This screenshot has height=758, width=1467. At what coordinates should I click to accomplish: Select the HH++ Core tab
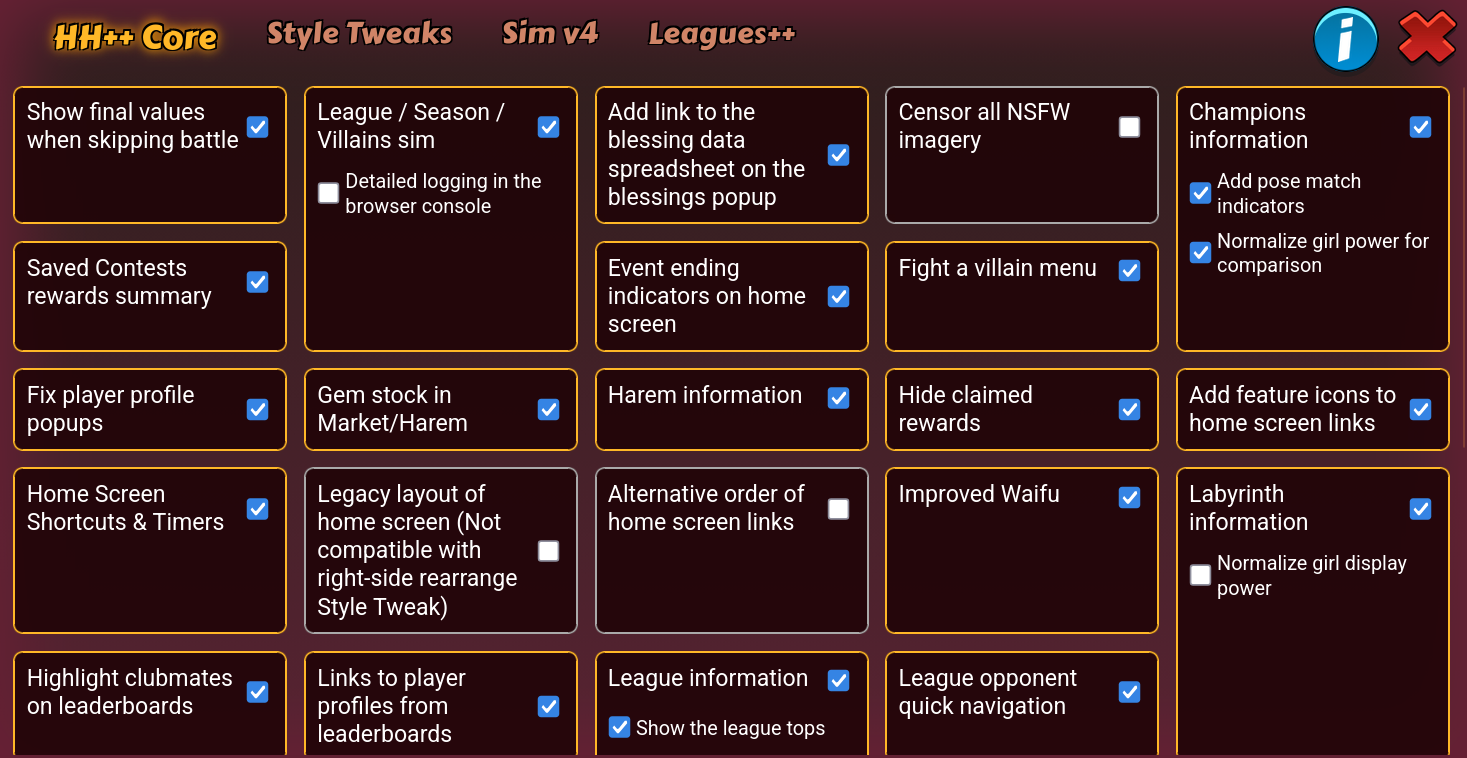coord(135,37)
